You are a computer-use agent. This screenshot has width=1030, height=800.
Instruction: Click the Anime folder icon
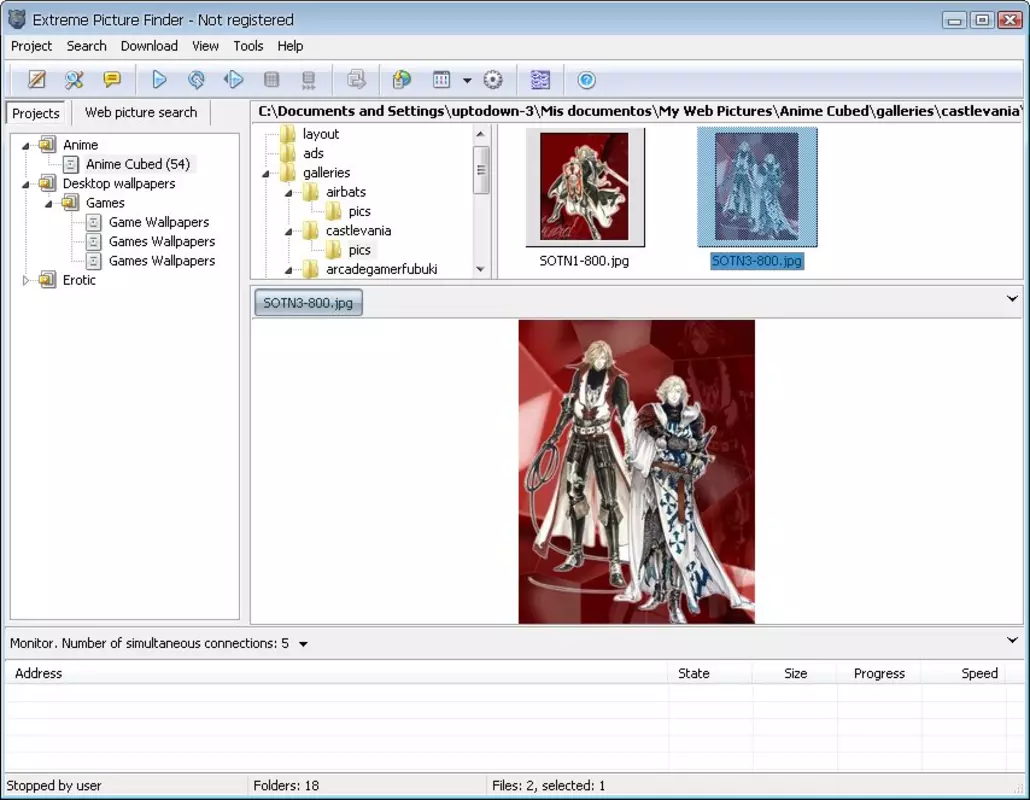tap(47, 144)
